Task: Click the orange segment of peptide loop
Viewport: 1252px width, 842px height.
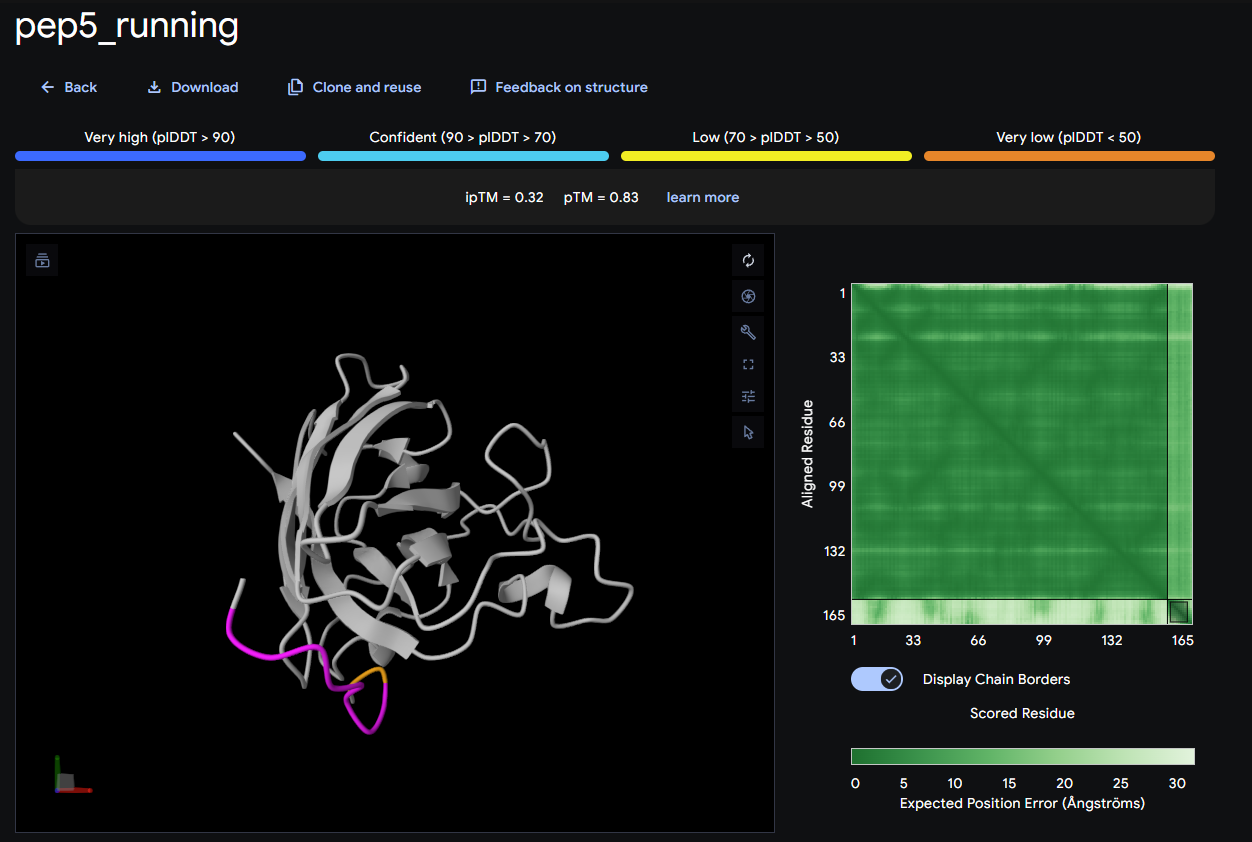Action: pyautogui.click(x=372, y=675)
